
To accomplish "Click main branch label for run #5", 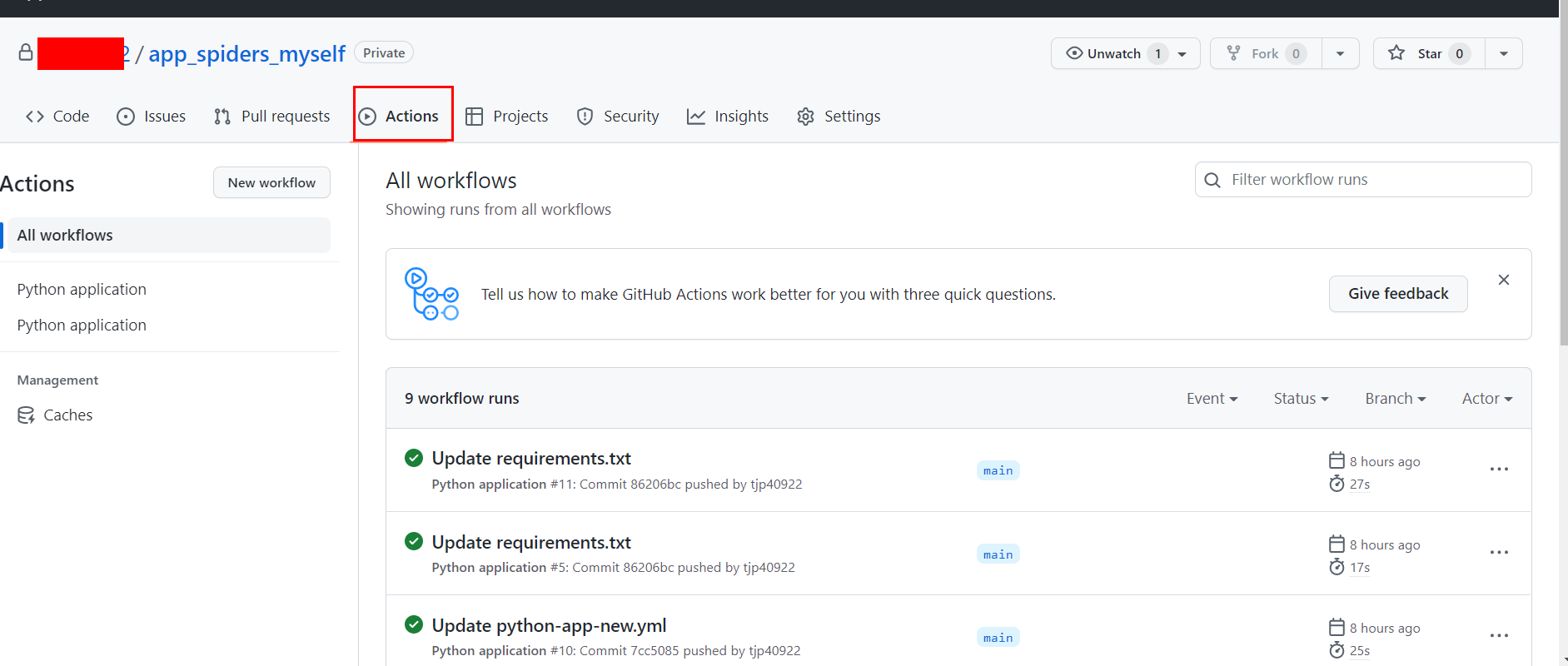I will (x=998, y=554).
